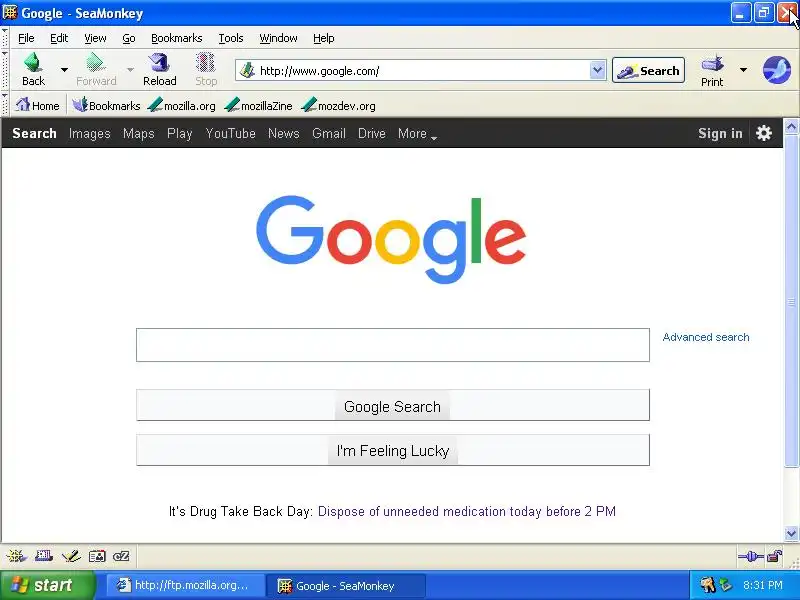The width and height of the screenshot is (800, 600).
Task: Click the Back navigation arrow icon
Action: click(x=33, y=62)
